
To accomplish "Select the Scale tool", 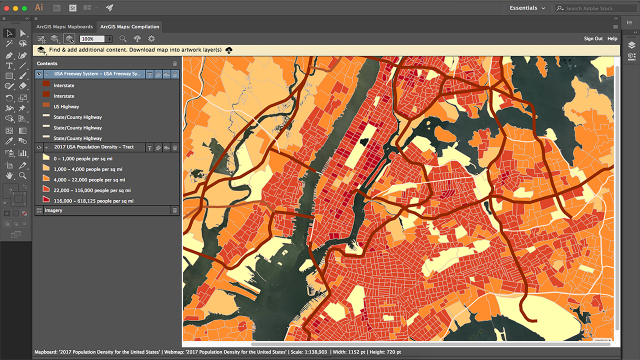I will (22, 98).
